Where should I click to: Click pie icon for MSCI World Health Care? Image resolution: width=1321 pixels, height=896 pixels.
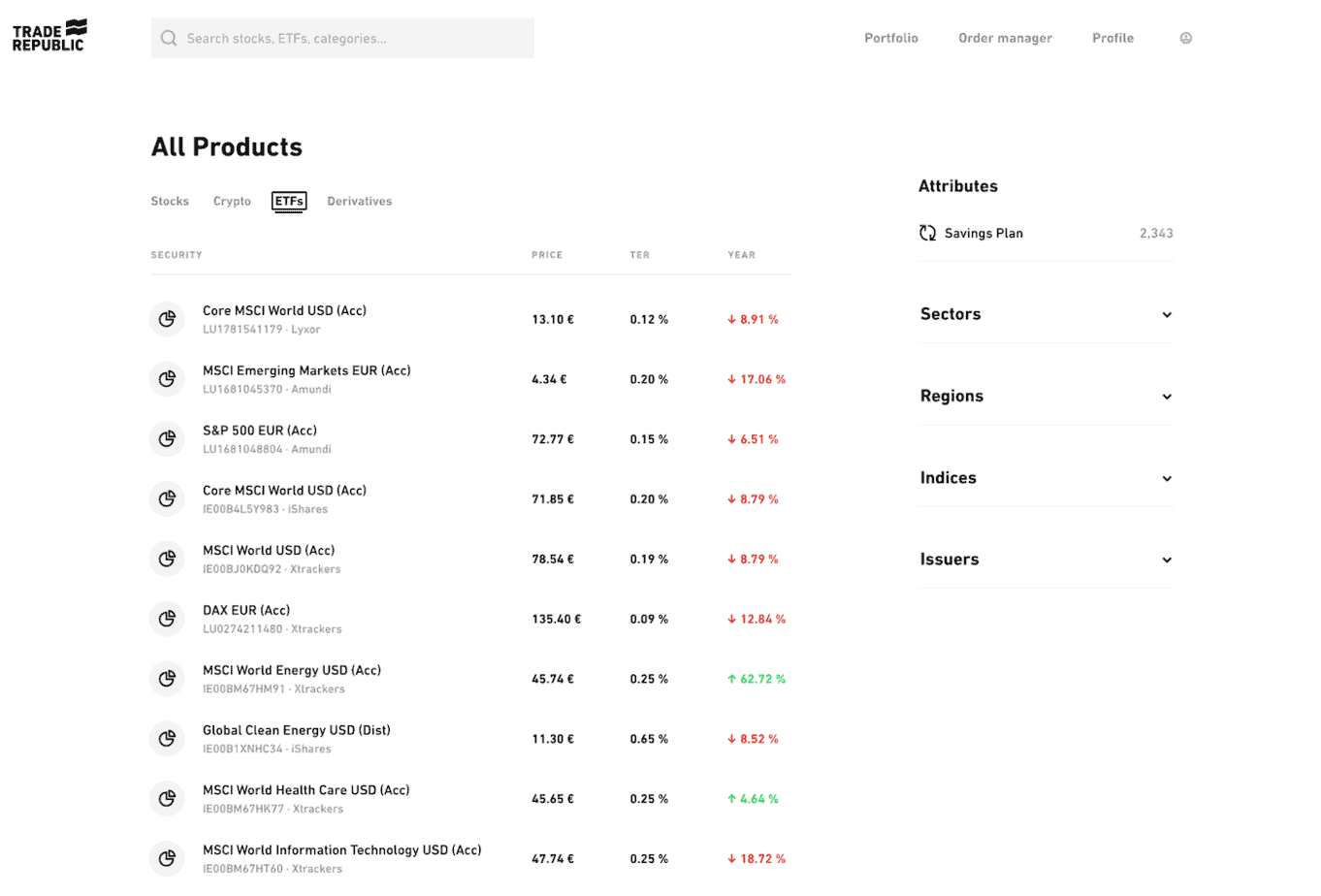[167, 799]
